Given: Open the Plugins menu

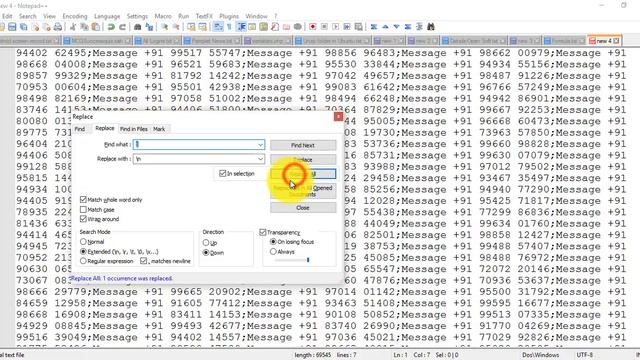Looking at the screenshot, I should [x=229, y=16].
